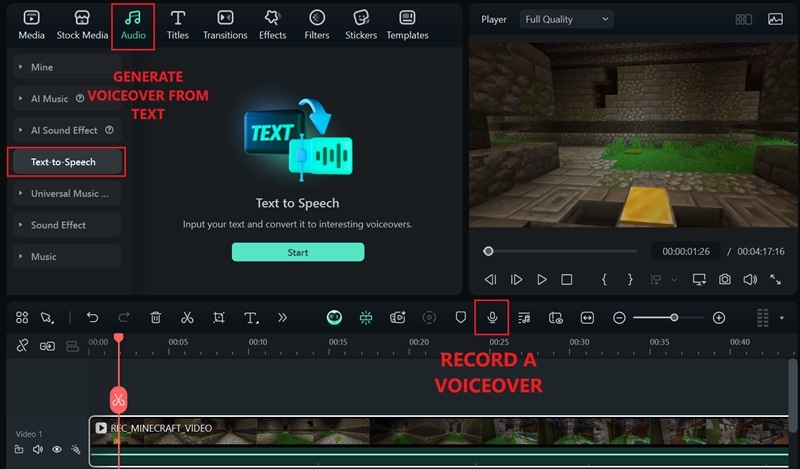Open the add marker dropdown arrow
The width and height of the screenshot is (800, 469).
point(674,280)
